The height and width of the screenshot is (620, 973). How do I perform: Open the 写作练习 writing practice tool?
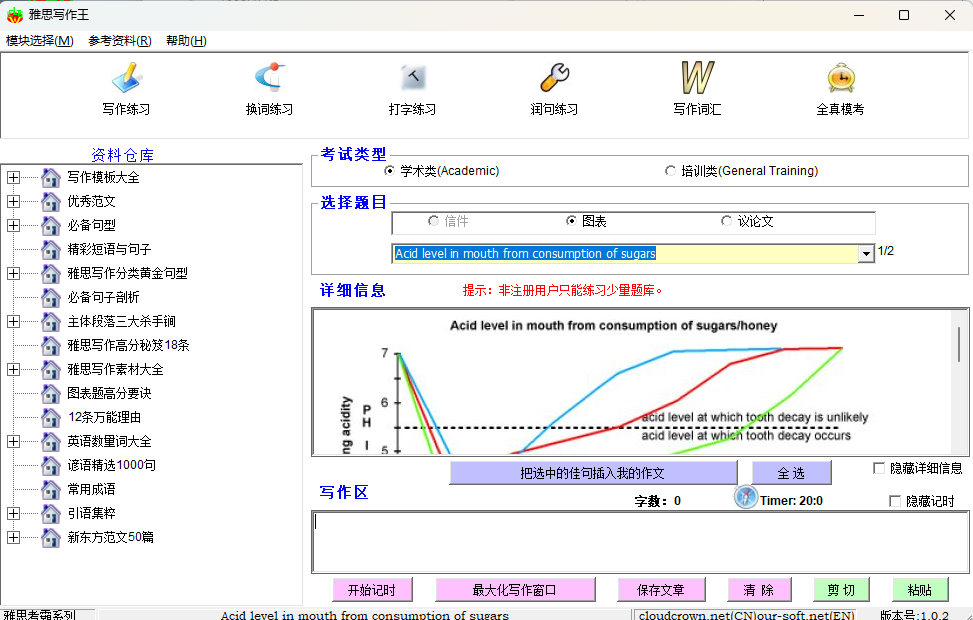(x=126, y=79)
